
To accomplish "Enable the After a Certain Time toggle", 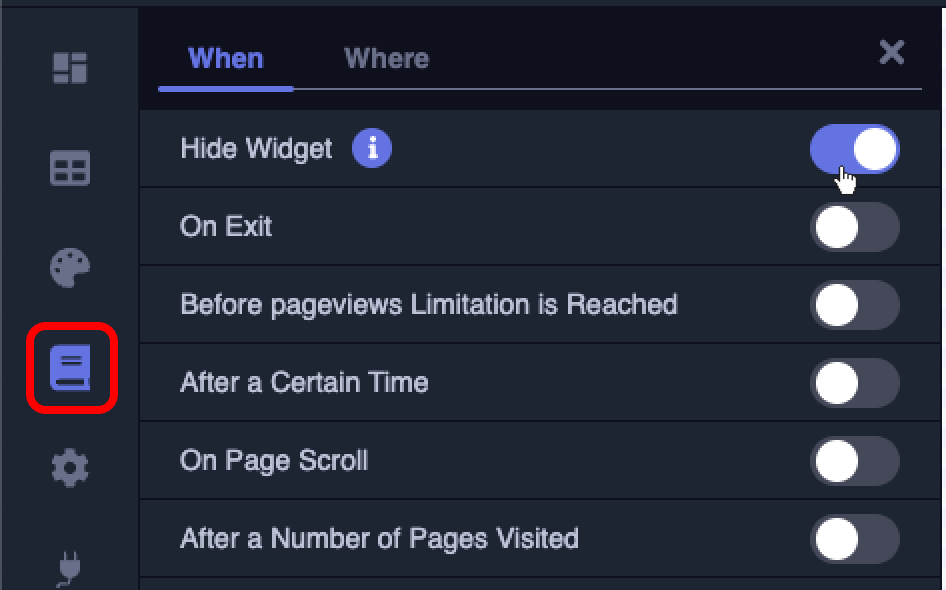I will pyautogui.click(x=854, y=383).
